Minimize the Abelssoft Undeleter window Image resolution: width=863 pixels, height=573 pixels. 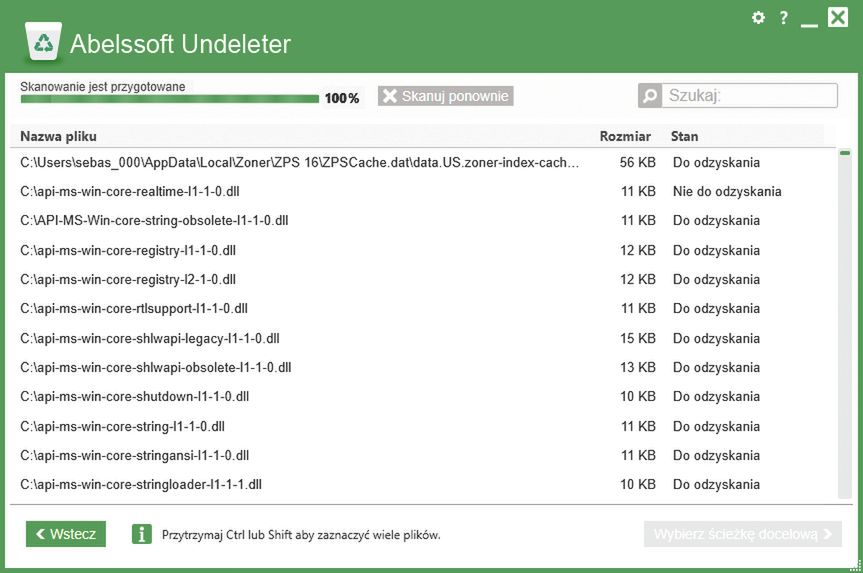[809, 24]
